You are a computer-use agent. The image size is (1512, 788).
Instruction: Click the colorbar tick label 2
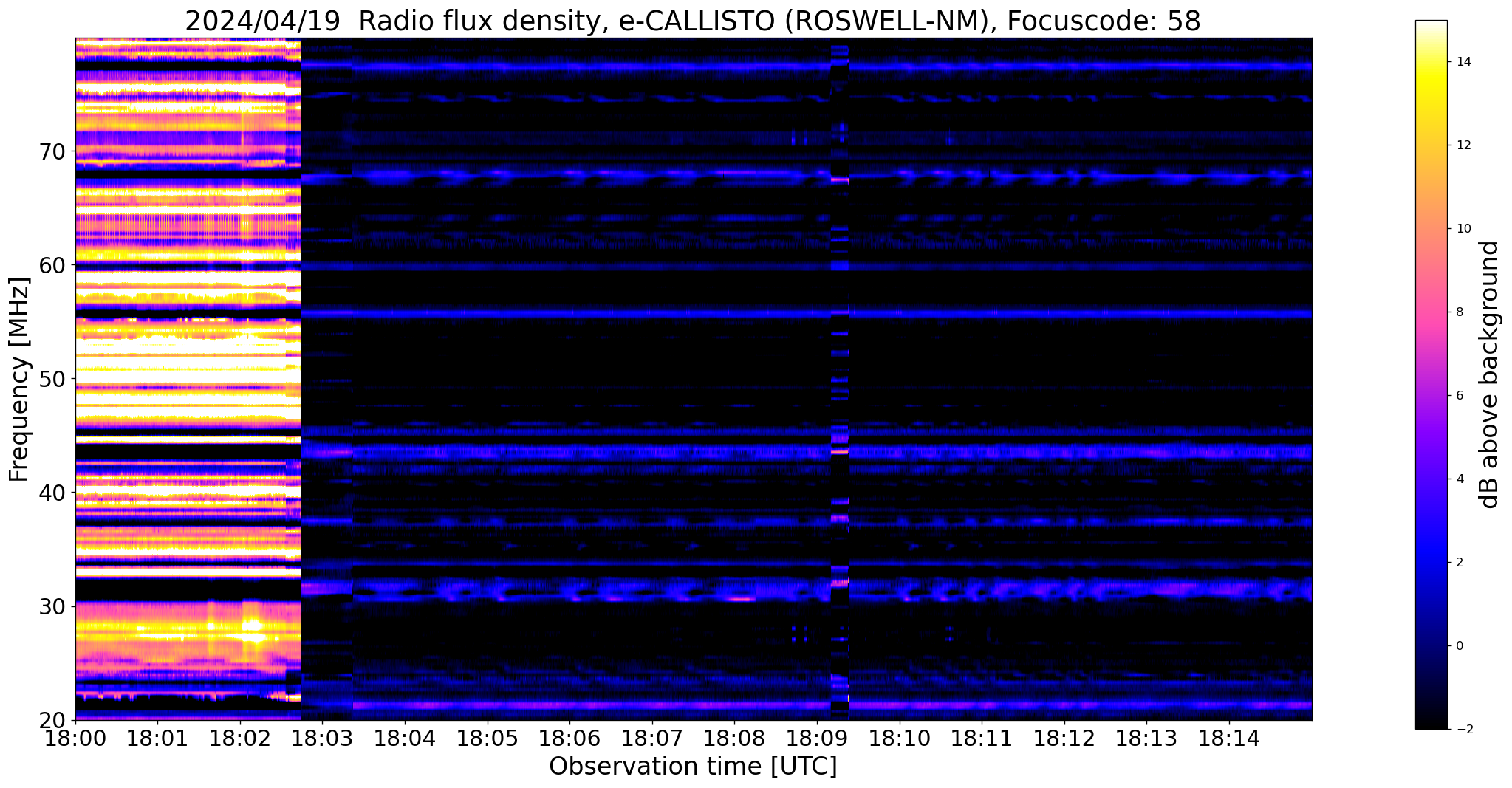click(1460, 562)
